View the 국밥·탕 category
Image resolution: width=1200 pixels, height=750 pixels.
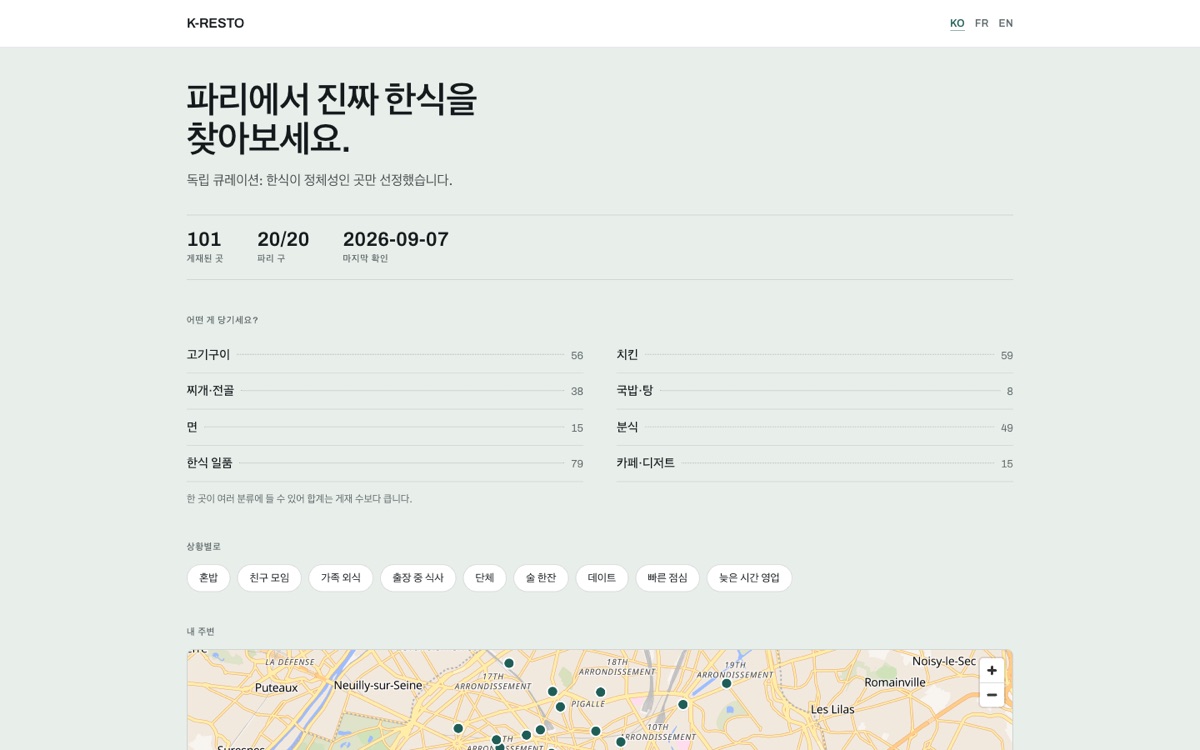point(814,391)
